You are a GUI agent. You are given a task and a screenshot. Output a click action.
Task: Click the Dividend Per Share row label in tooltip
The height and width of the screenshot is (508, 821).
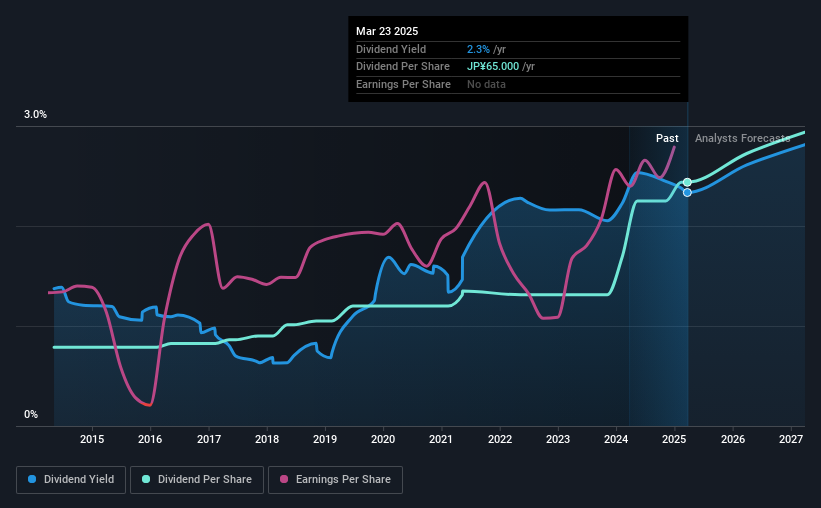403,67
